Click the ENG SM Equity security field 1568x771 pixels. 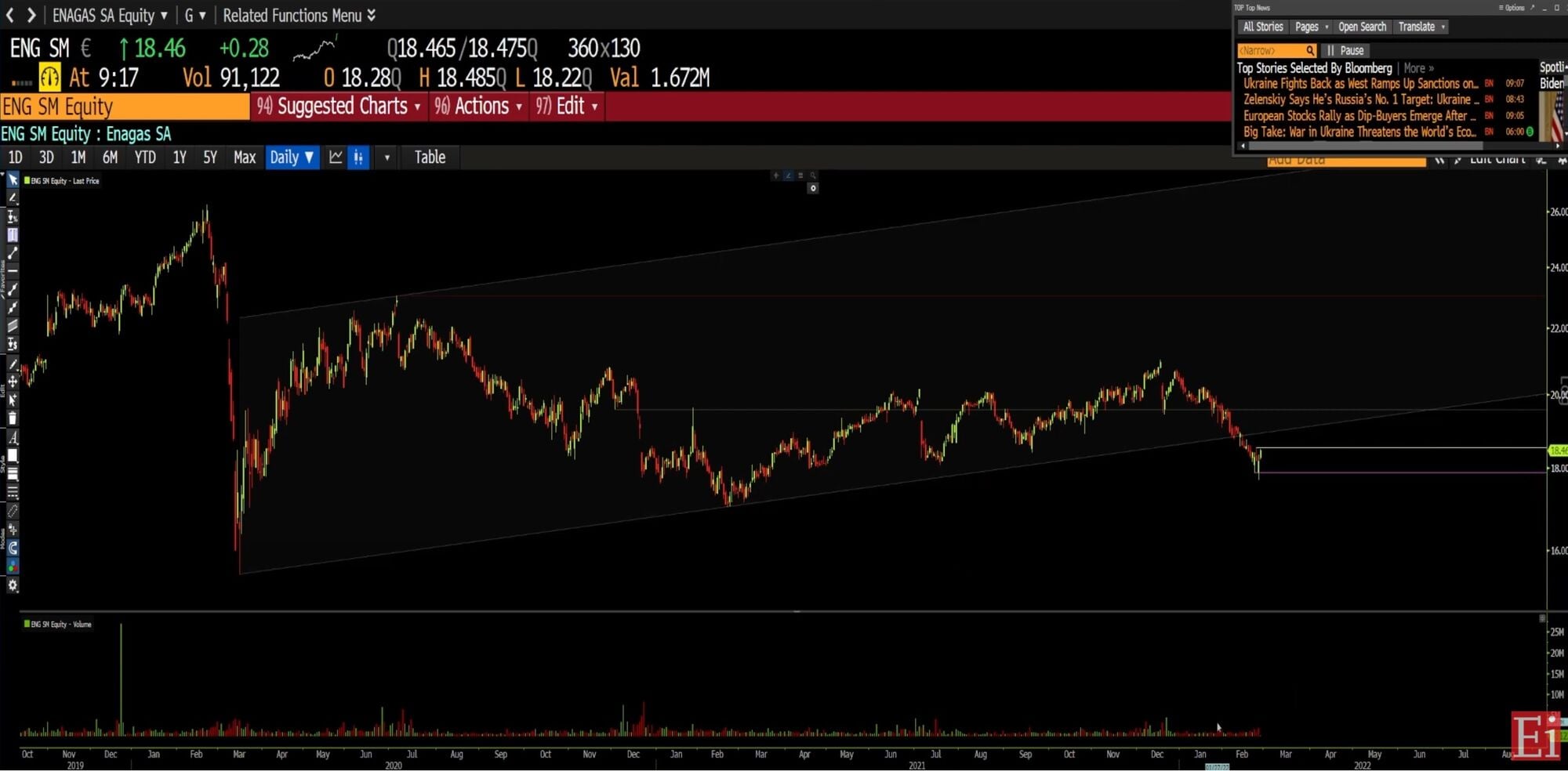pos(125,107)
